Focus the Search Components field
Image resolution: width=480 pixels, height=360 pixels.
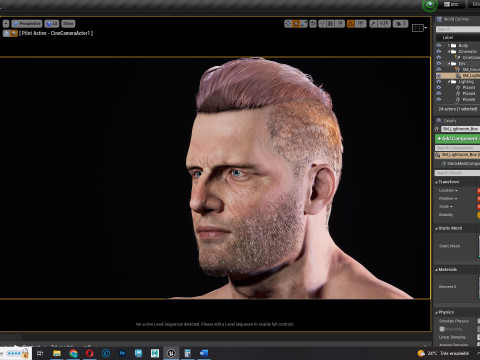click(x=457, y=148)
